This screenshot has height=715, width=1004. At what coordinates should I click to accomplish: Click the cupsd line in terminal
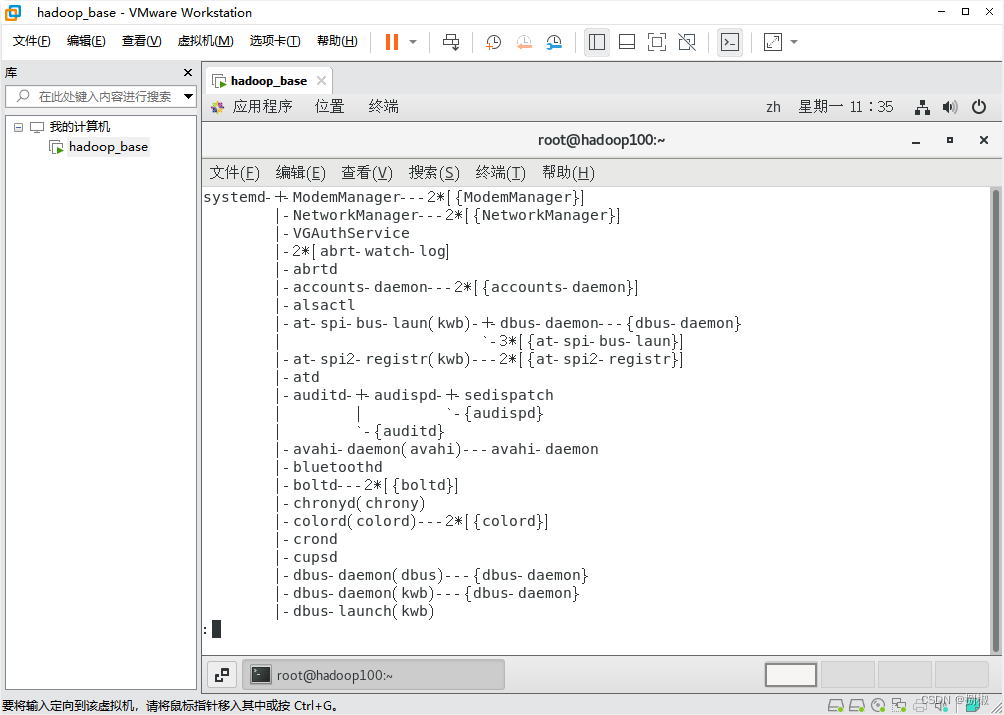315,557
